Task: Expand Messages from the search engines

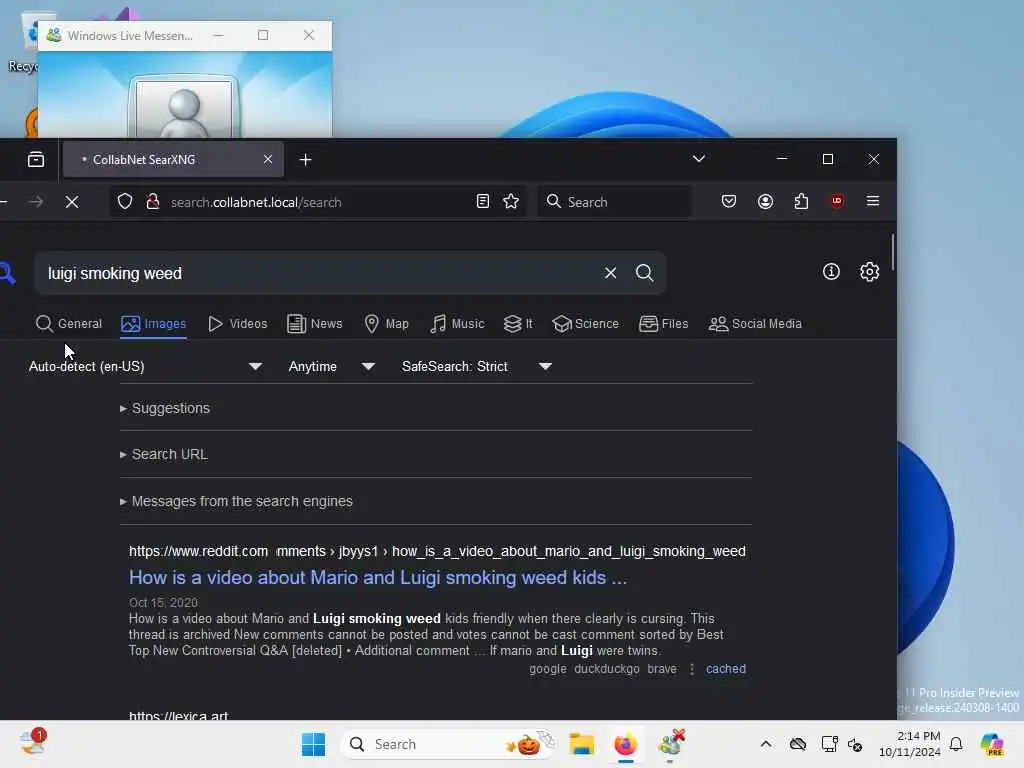Action: click(236, 501)
